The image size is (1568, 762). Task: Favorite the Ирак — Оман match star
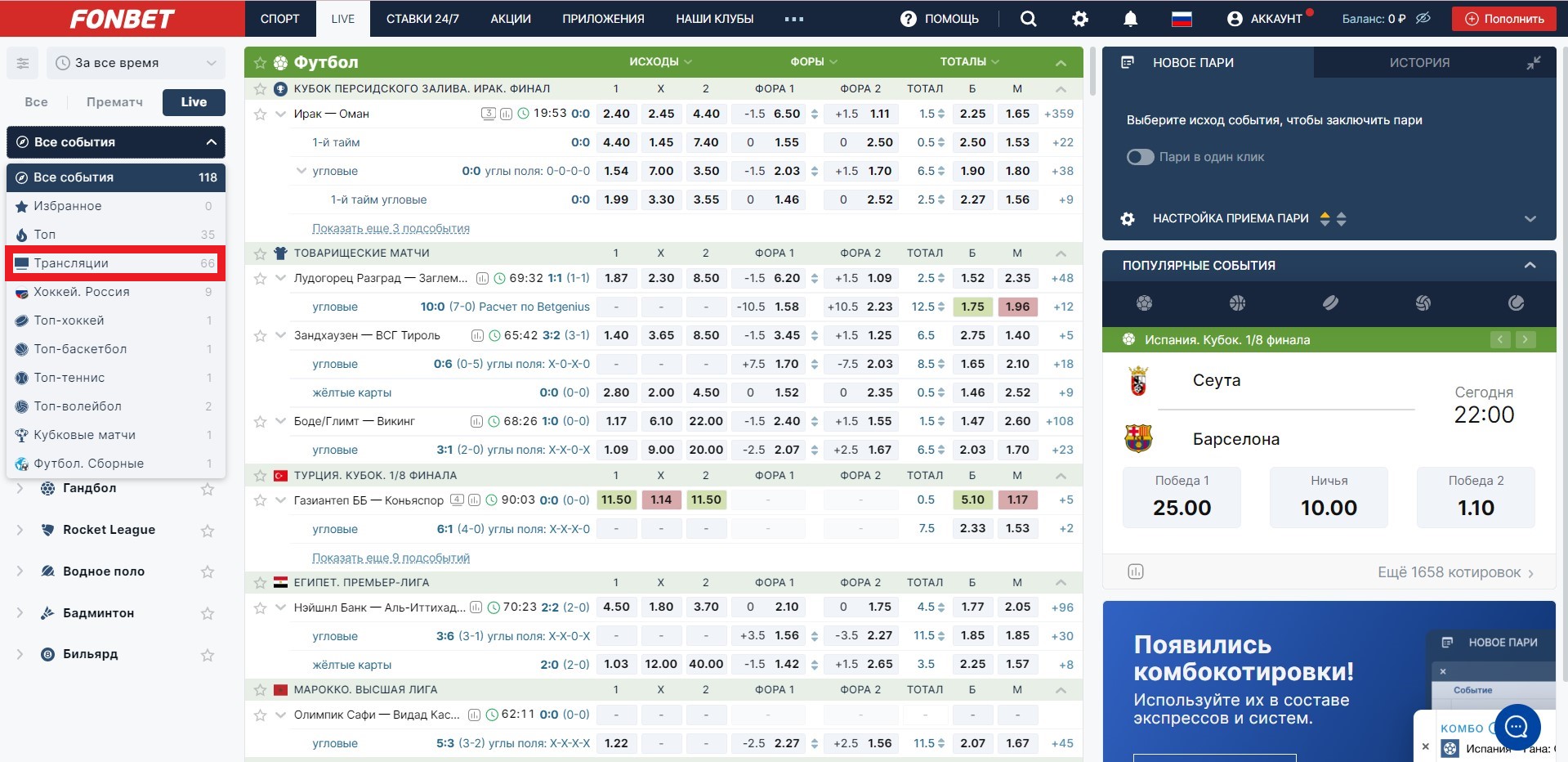tap(260, 114)
